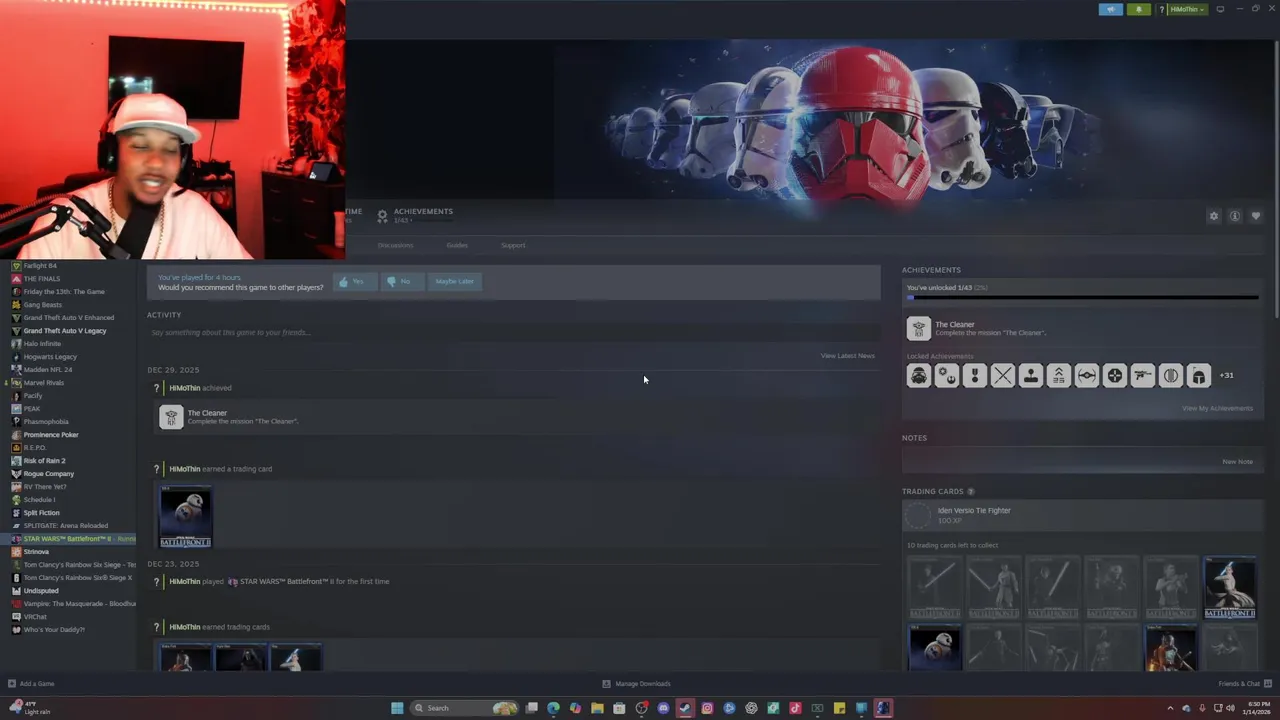Select the blaster locked achievement icon
The image size is (1280, 720).
[1143, 376]
